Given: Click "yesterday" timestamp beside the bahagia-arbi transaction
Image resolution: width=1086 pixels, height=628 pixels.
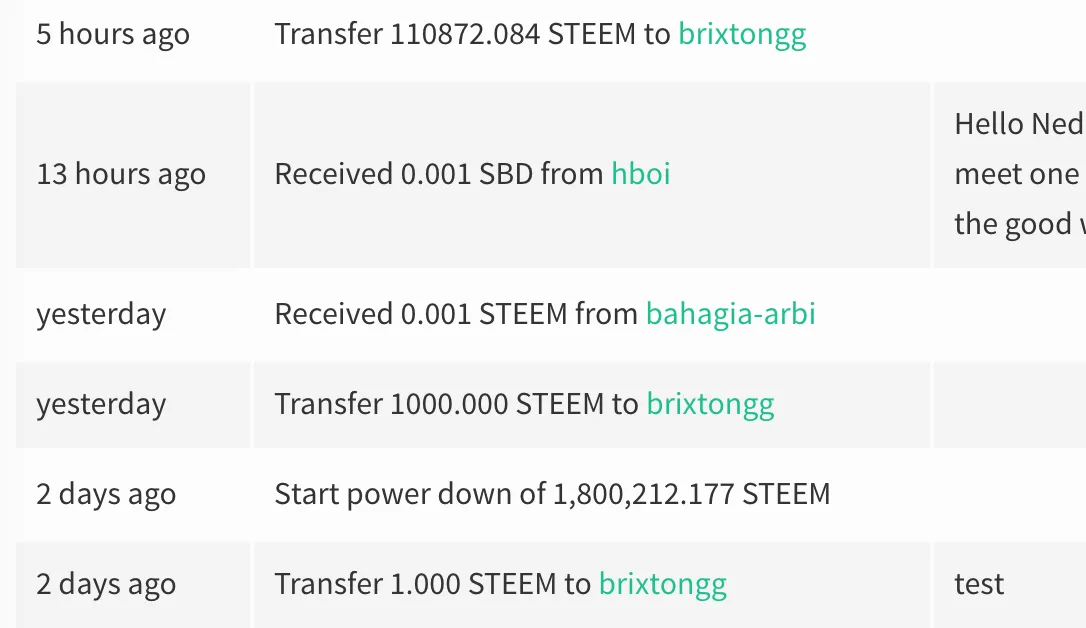Looking at the screenshot, I should click(101, 315).
